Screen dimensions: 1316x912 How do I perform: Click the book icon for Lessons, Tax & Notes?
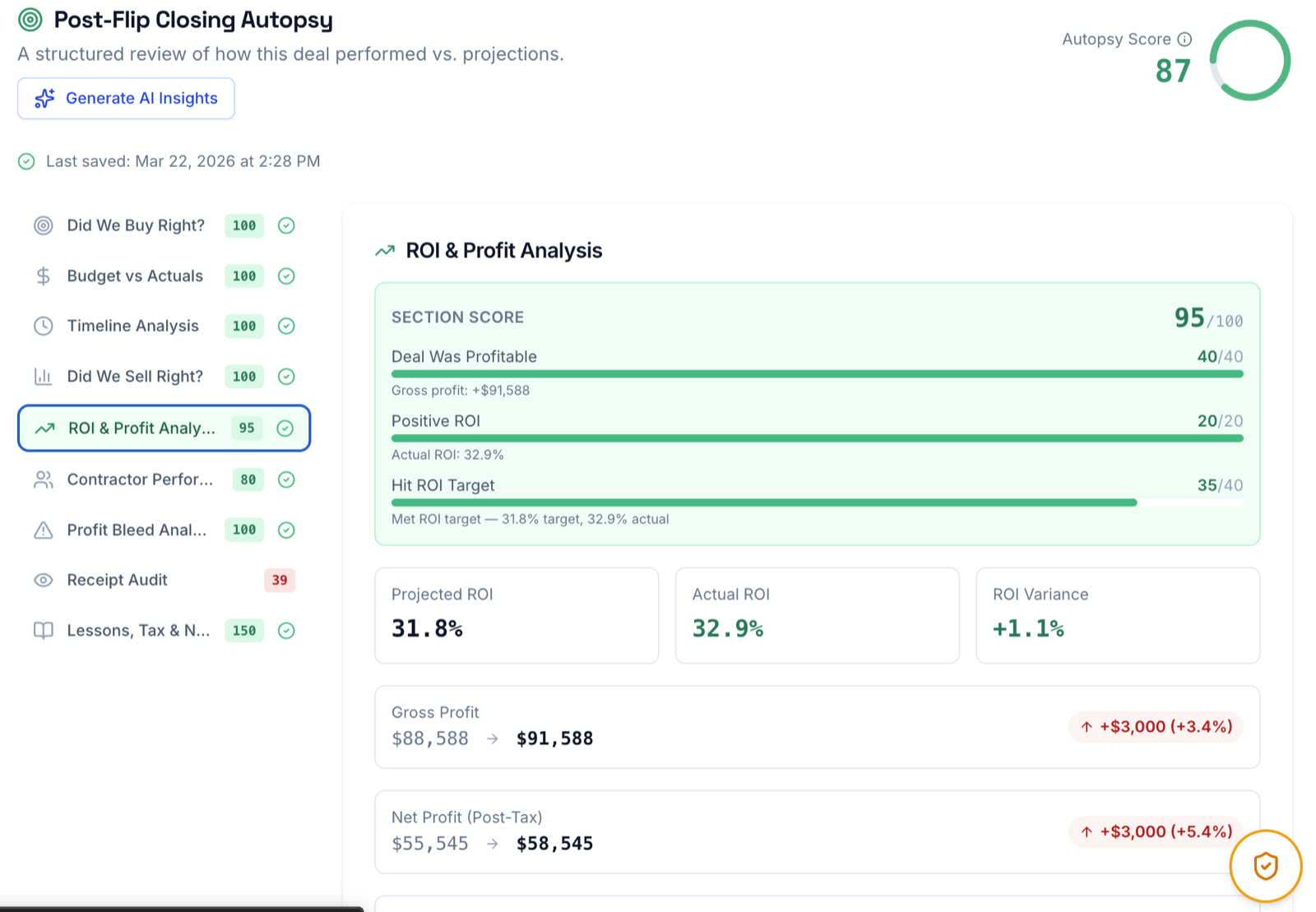pyautogui.click(x=44, y=631)
